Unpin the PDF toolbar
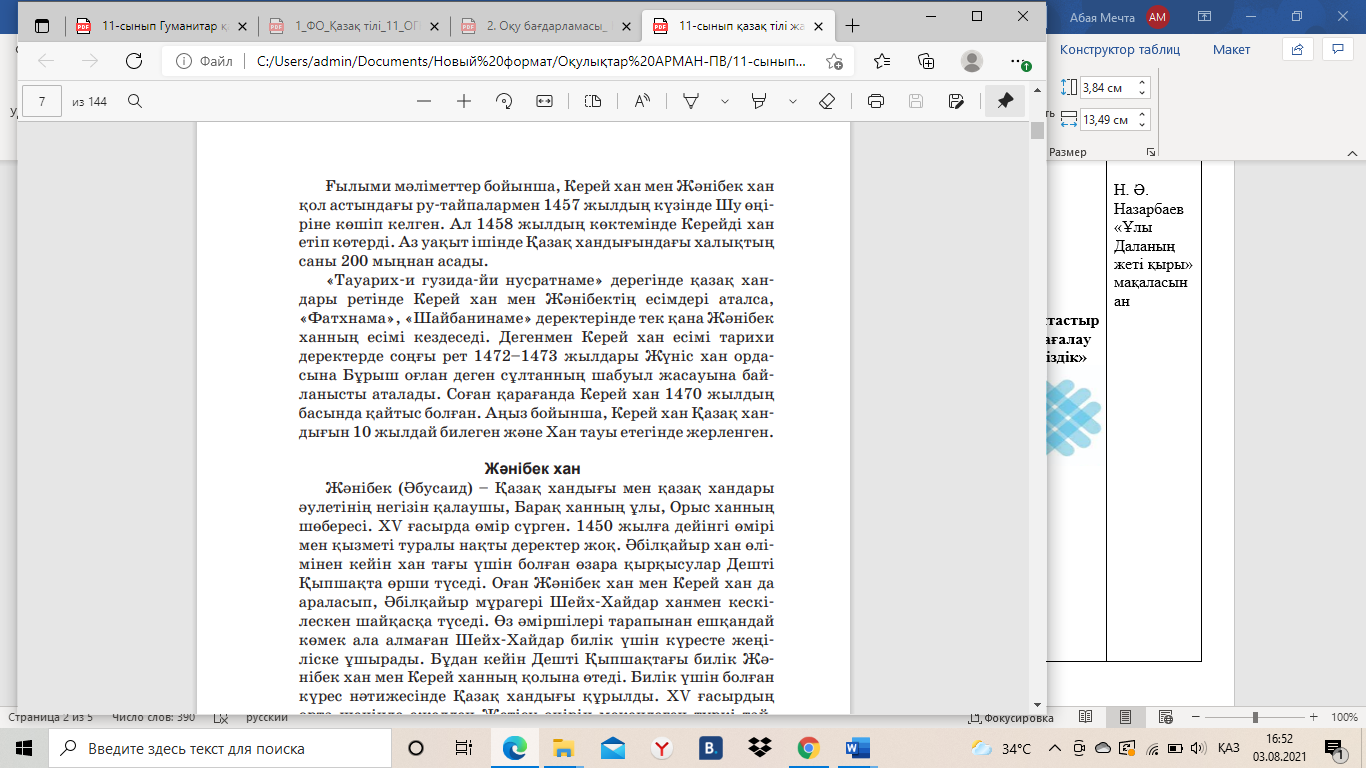Viewport: 1366px width, 768px height. [x=1005, y=101]
